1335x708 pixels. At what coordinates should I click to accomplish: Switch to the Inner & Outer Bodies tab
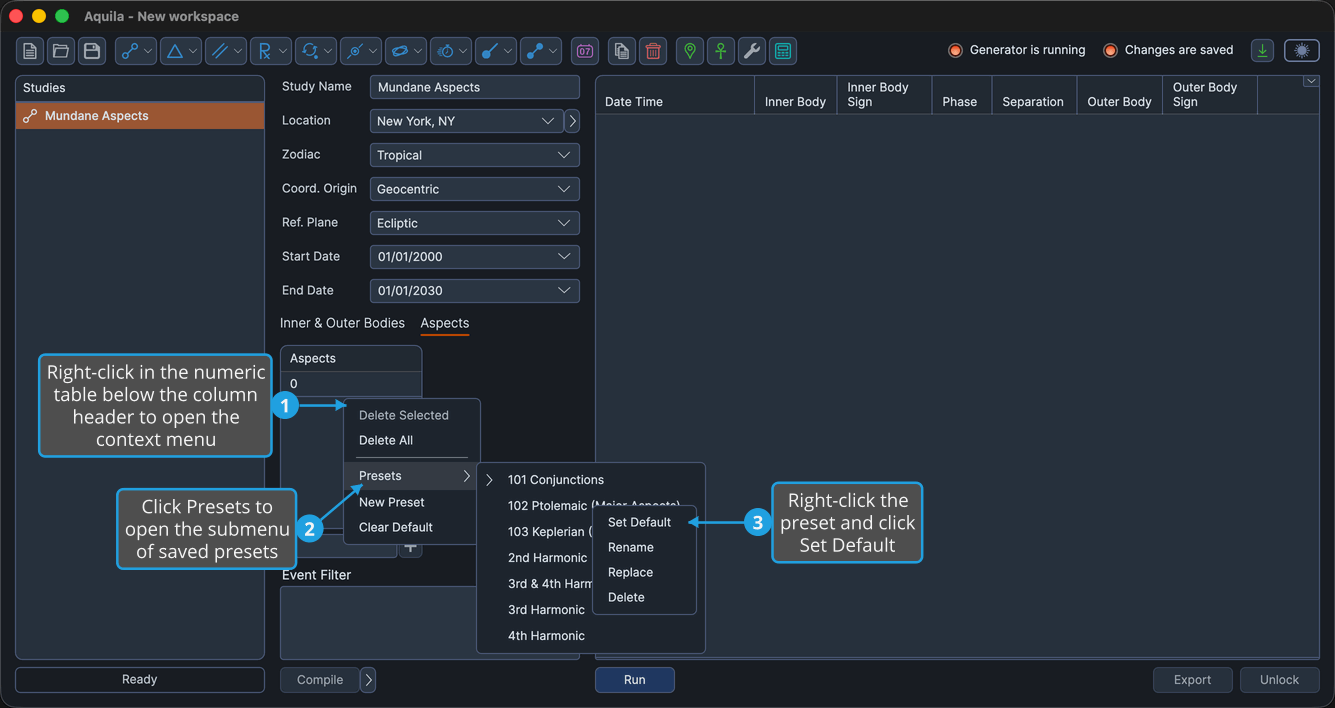click(342, 323)
